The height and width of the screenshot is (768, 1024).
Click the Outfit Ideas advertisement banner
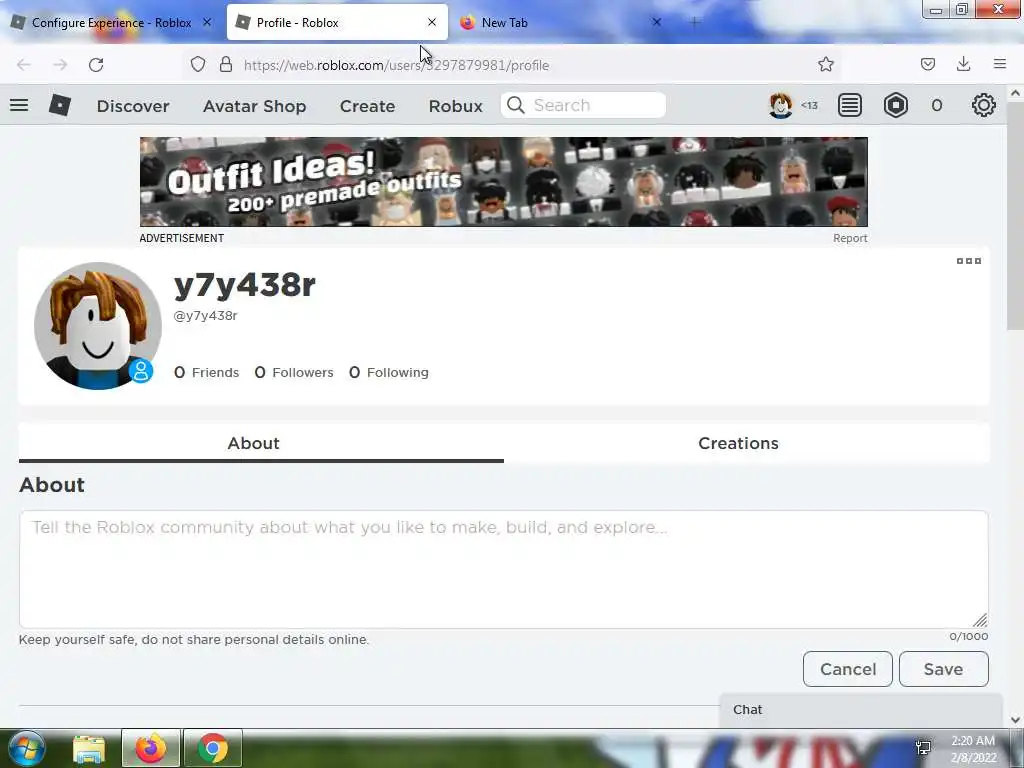(504, 182)
